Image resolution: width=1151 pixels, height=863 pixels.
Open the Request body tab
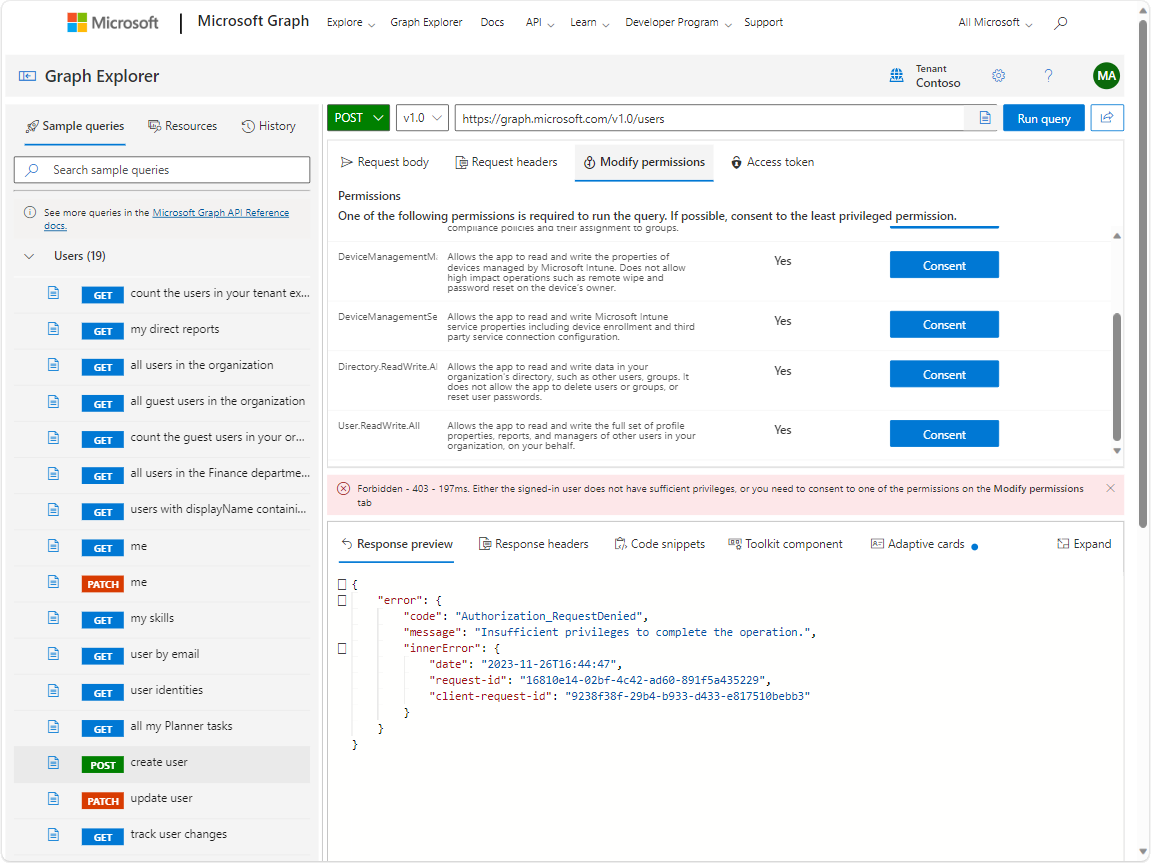tap(385, 162)
